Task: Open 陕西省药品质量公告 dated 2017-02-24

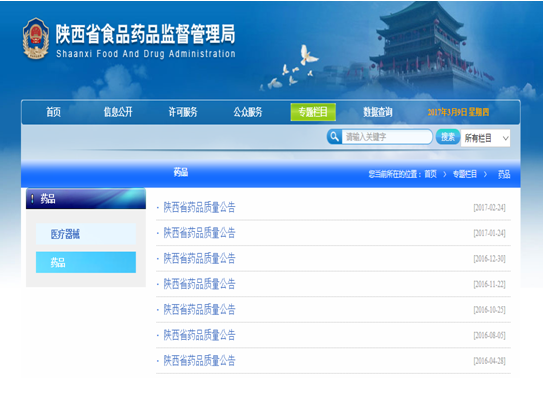Action: click(199, 207)
